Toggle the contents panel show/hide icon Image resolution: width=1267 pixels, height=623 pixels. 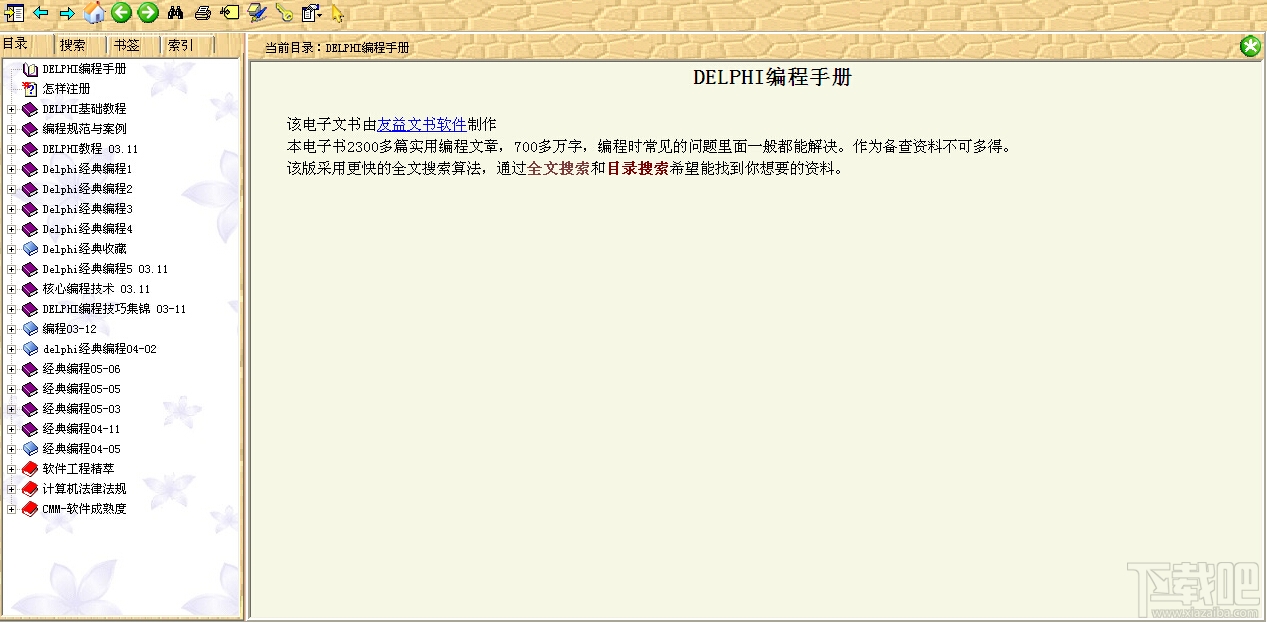click(x=14, y=13)
